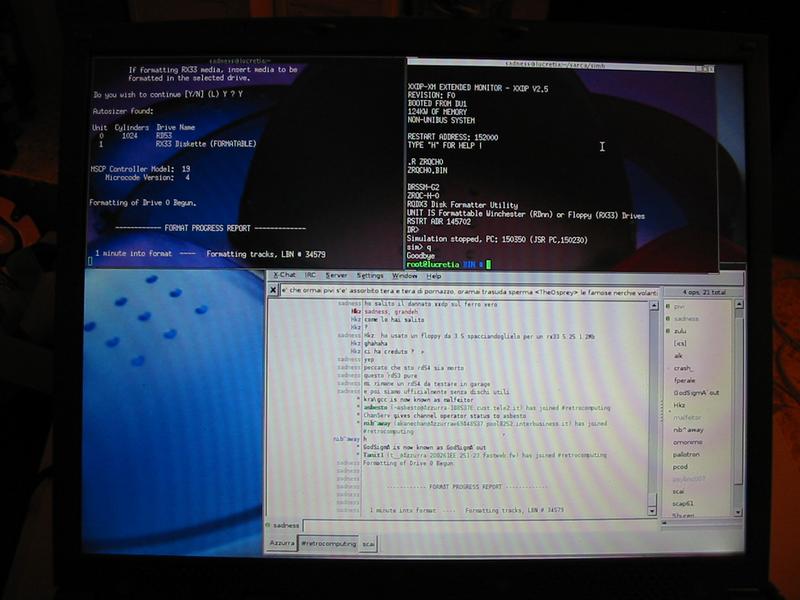This screenshot has width=800, height=600.
Task: Click 'Simulation stopped' line in right terminal
Action: 497,239
